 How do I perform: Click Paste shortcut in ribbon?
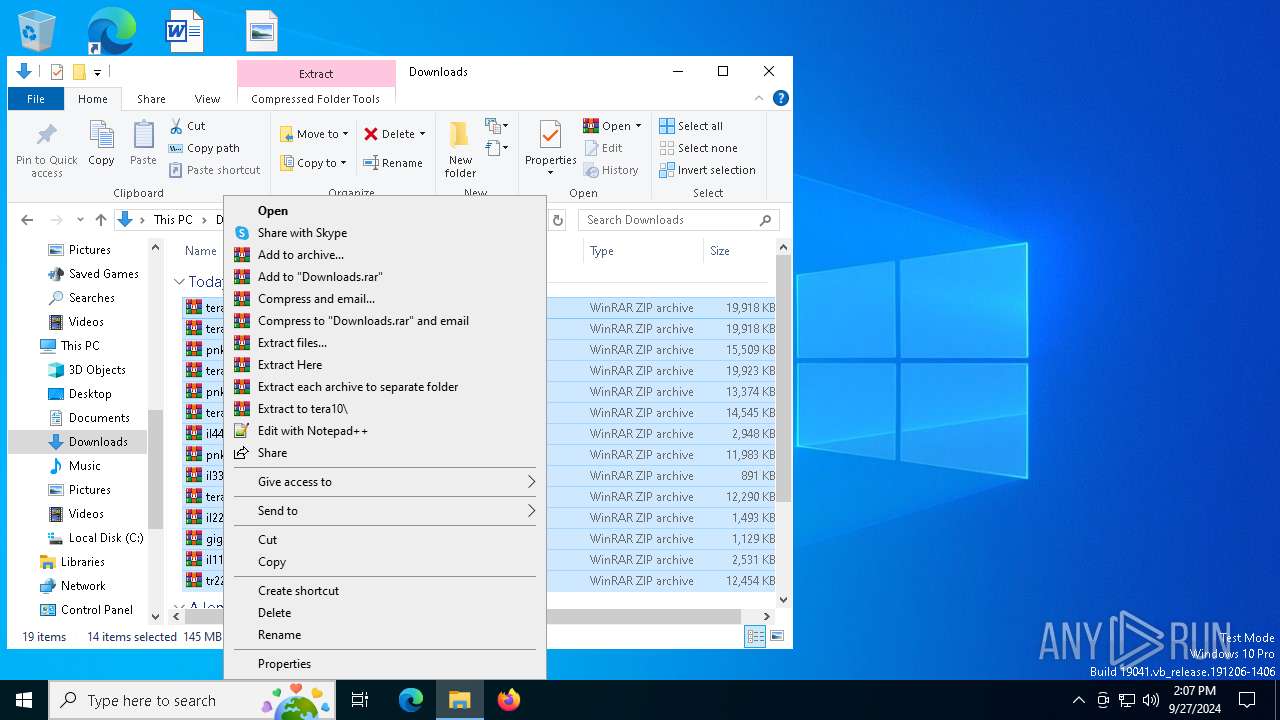(214, 170)
